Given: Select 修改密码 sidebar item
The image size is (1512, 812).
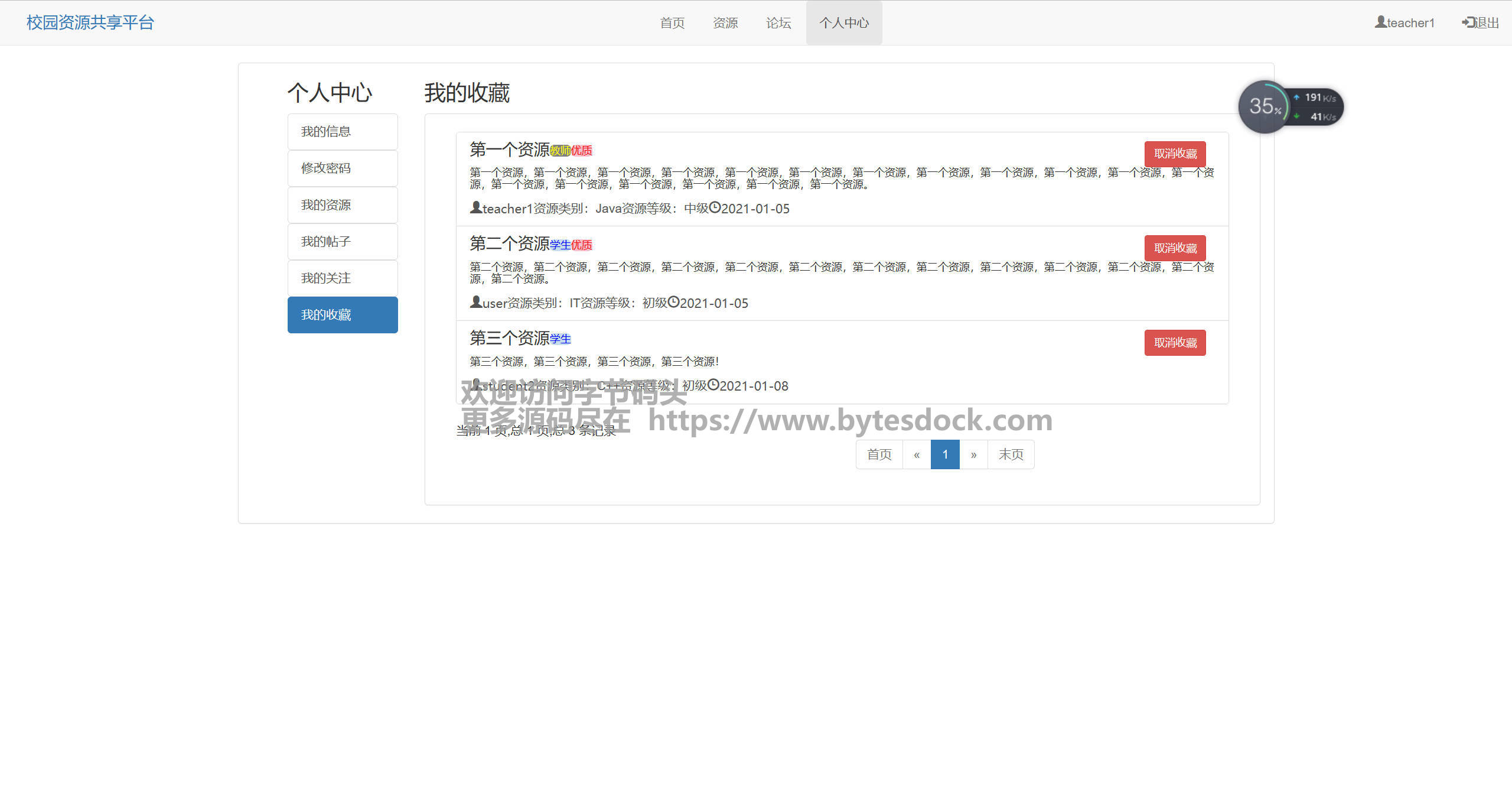Looking at the screenshot, I should (x=343, y=168).
